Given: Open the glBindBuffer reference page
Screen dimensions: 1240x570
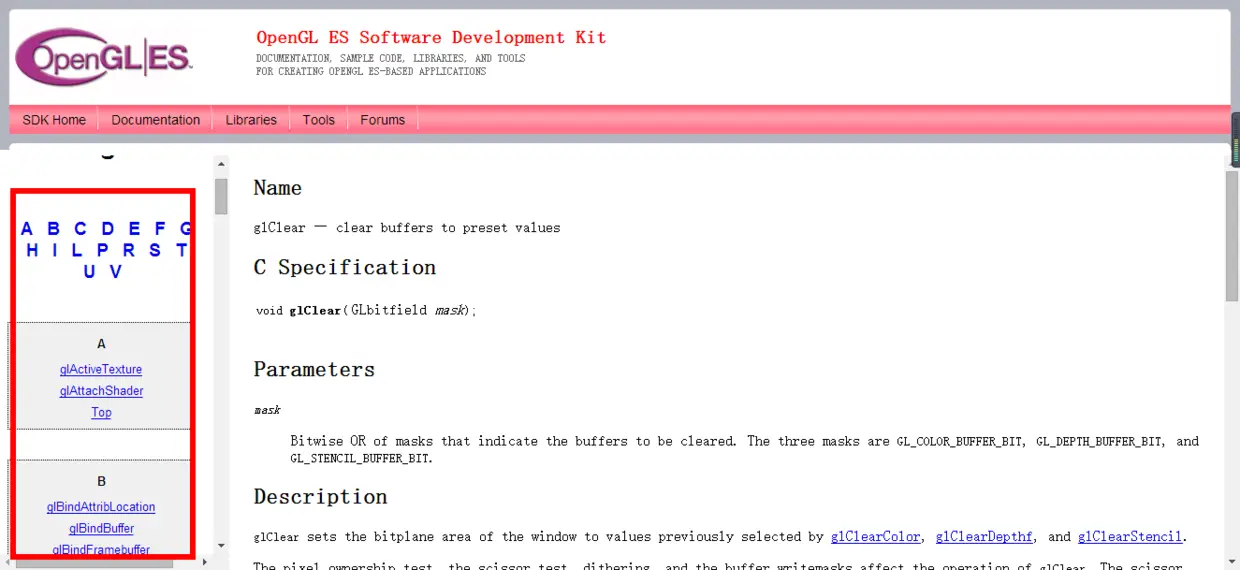Looking at the screenshot, I should (101, 528).
